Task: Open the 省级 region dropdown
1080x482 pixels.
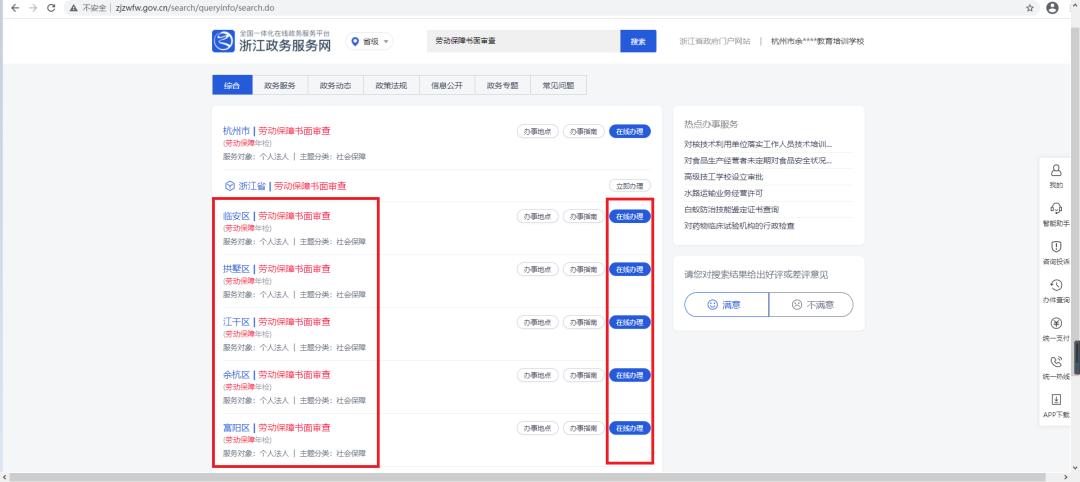Action: [x=371, y=41]
